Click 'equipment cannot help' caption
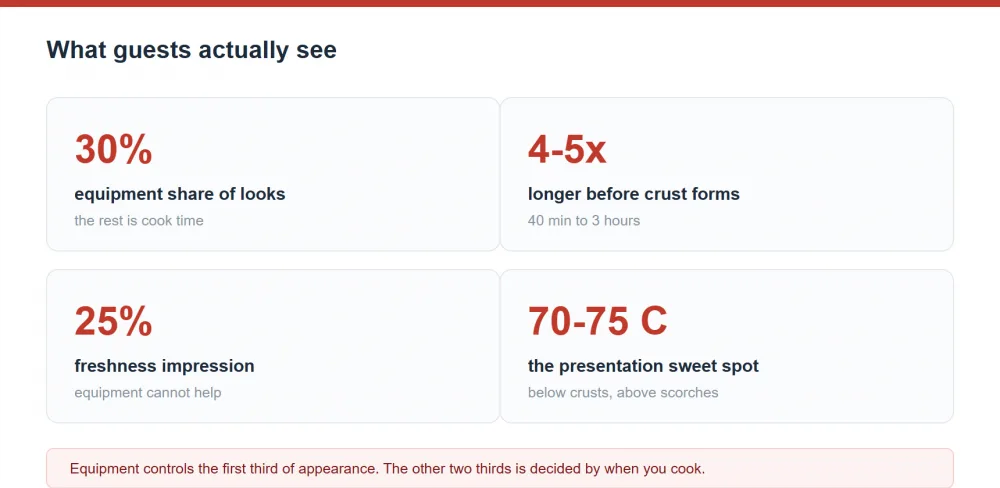This screenshot has height=488, width=1000. pos(148,392)
